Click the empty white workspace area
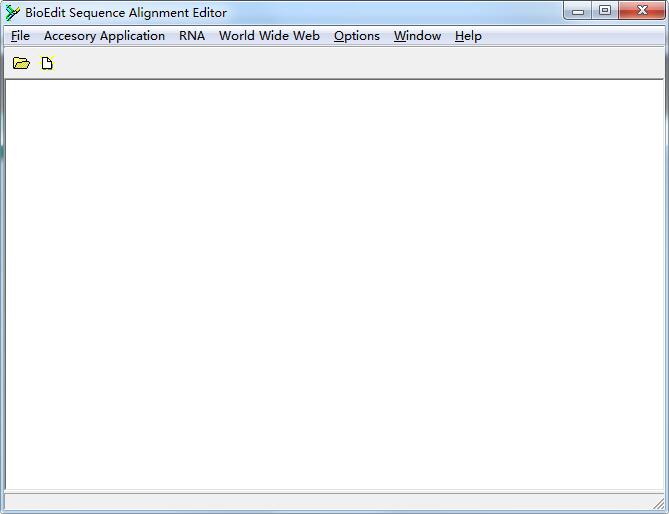The image size is (669, 514). click(x=334, y=285)
